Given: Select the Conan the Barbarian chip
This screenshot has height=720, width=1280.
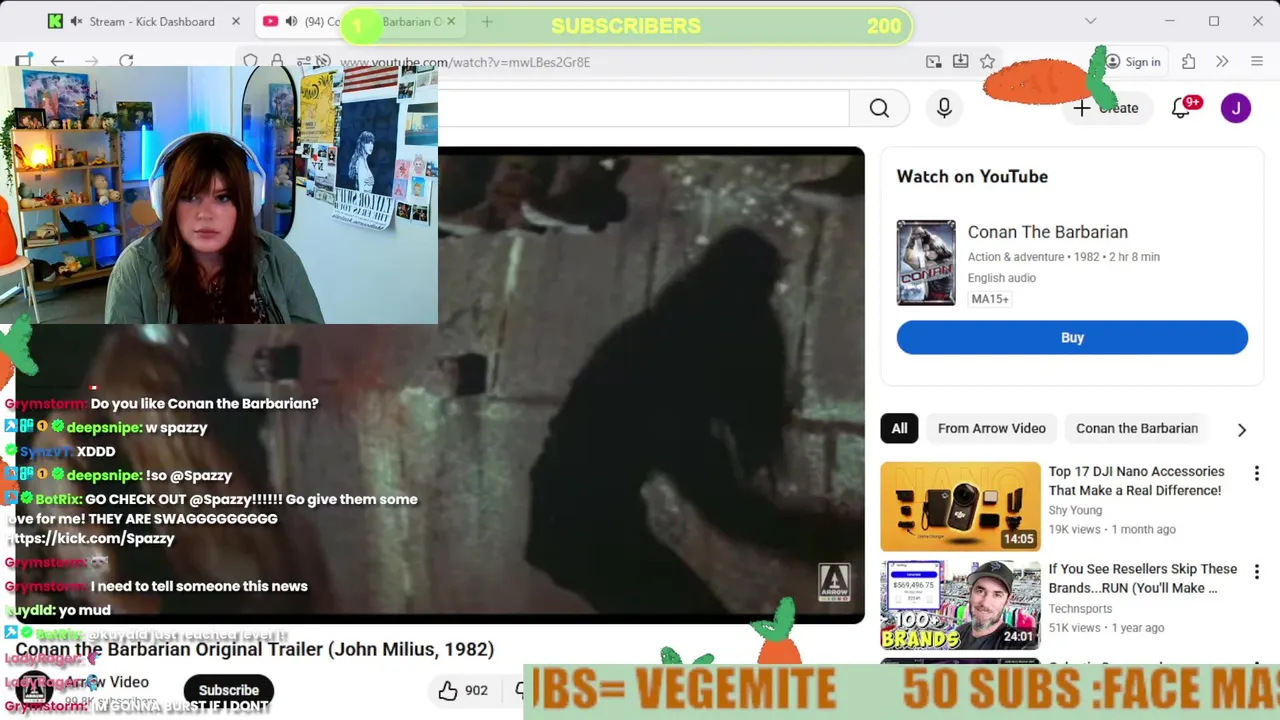Looking at the screenshot, I should pyautogui.click(x=1137, y=428).
